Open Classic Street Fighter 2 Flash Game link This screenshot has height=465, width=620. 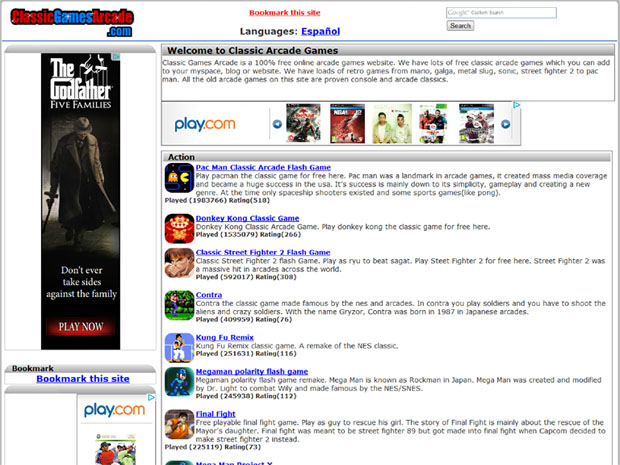point(263,252)
